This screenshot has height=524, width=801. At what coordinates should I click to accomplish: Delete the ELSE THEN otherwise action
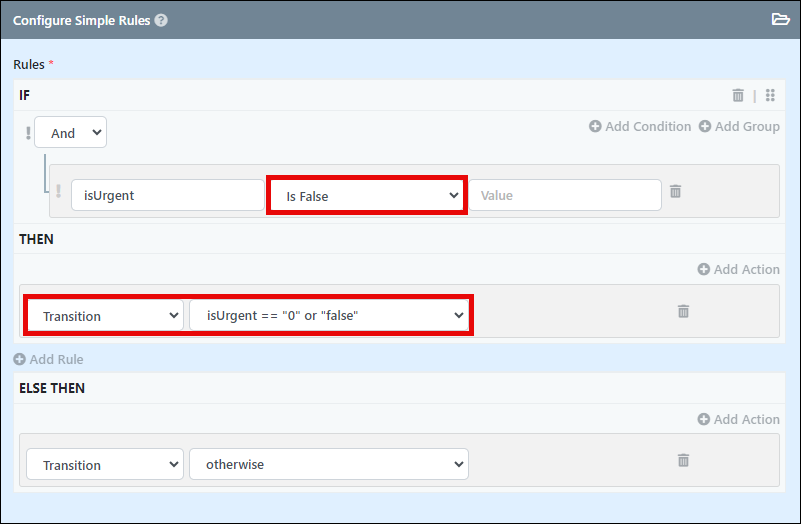point(683,460)
